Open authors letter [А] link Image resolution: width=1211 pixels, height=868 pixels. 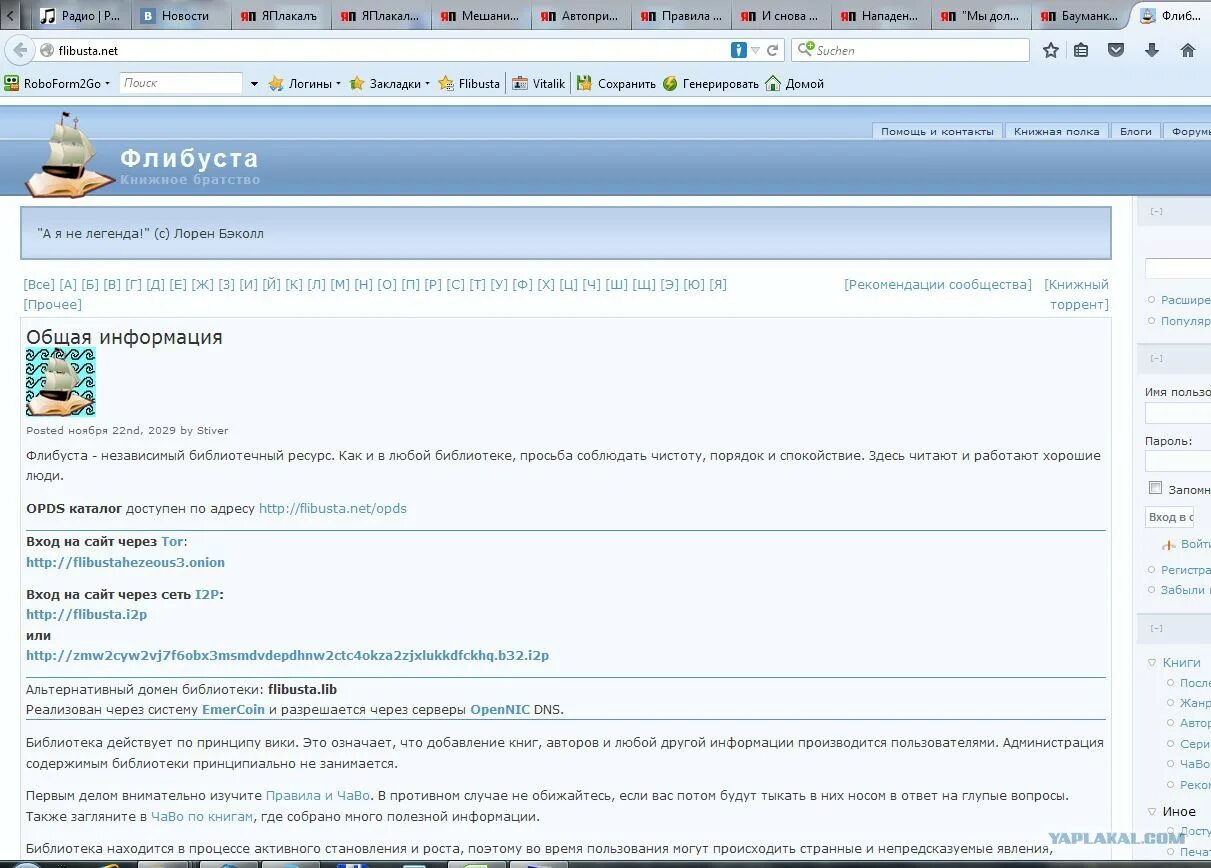point(68,284)
